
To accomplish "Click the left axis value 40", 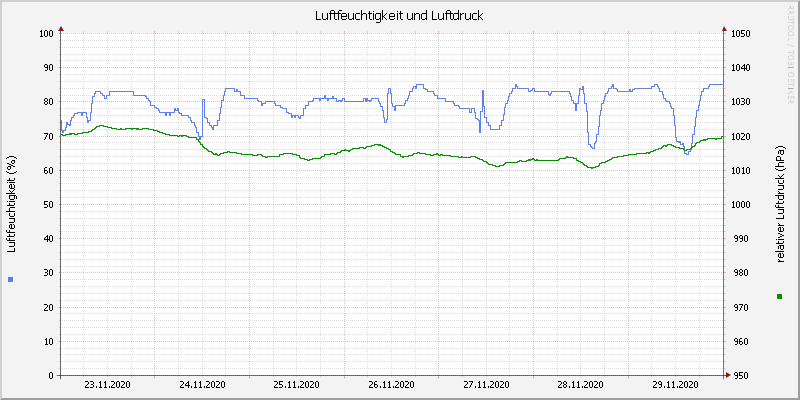I will coord(48,239).
